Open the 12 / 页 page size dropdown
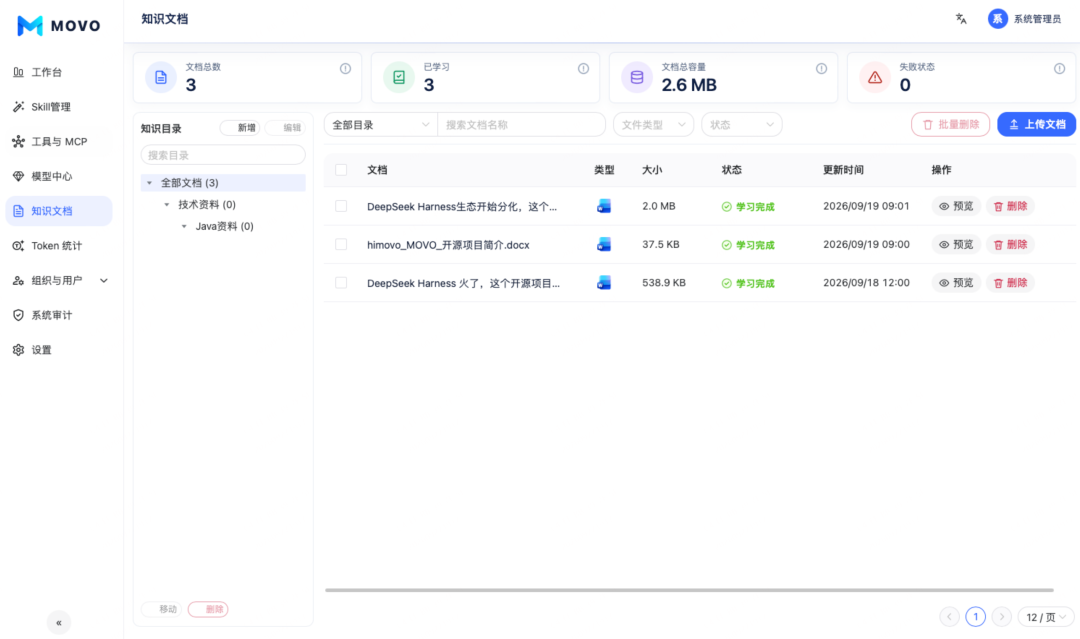The height and width of the screenshot is (639, 1080). [x=1046, y=617]
